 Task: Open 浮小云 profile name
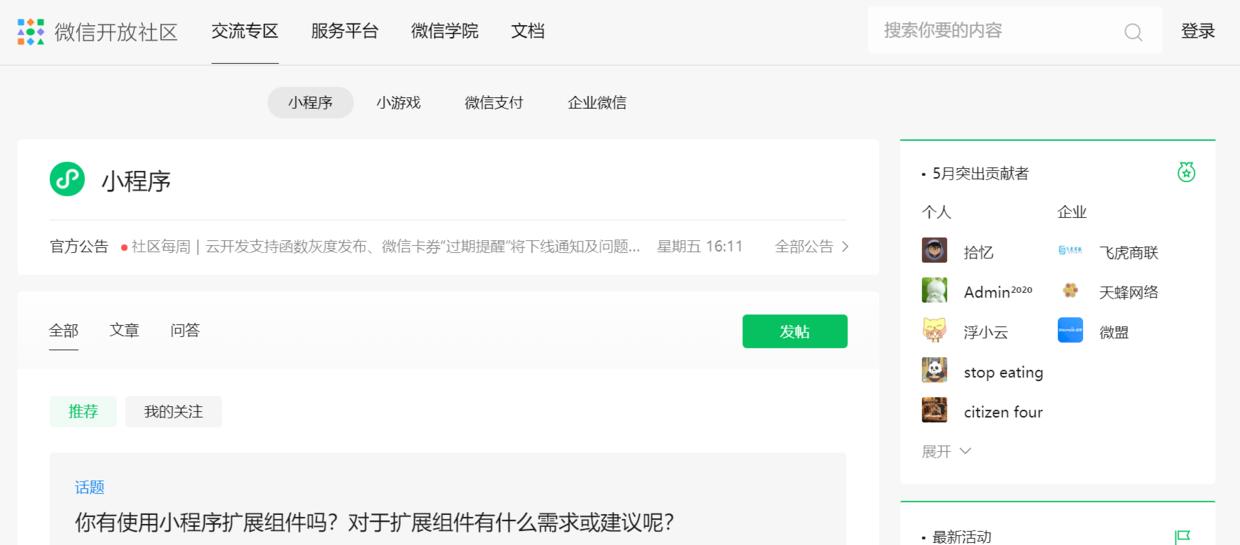pos(986,332)
